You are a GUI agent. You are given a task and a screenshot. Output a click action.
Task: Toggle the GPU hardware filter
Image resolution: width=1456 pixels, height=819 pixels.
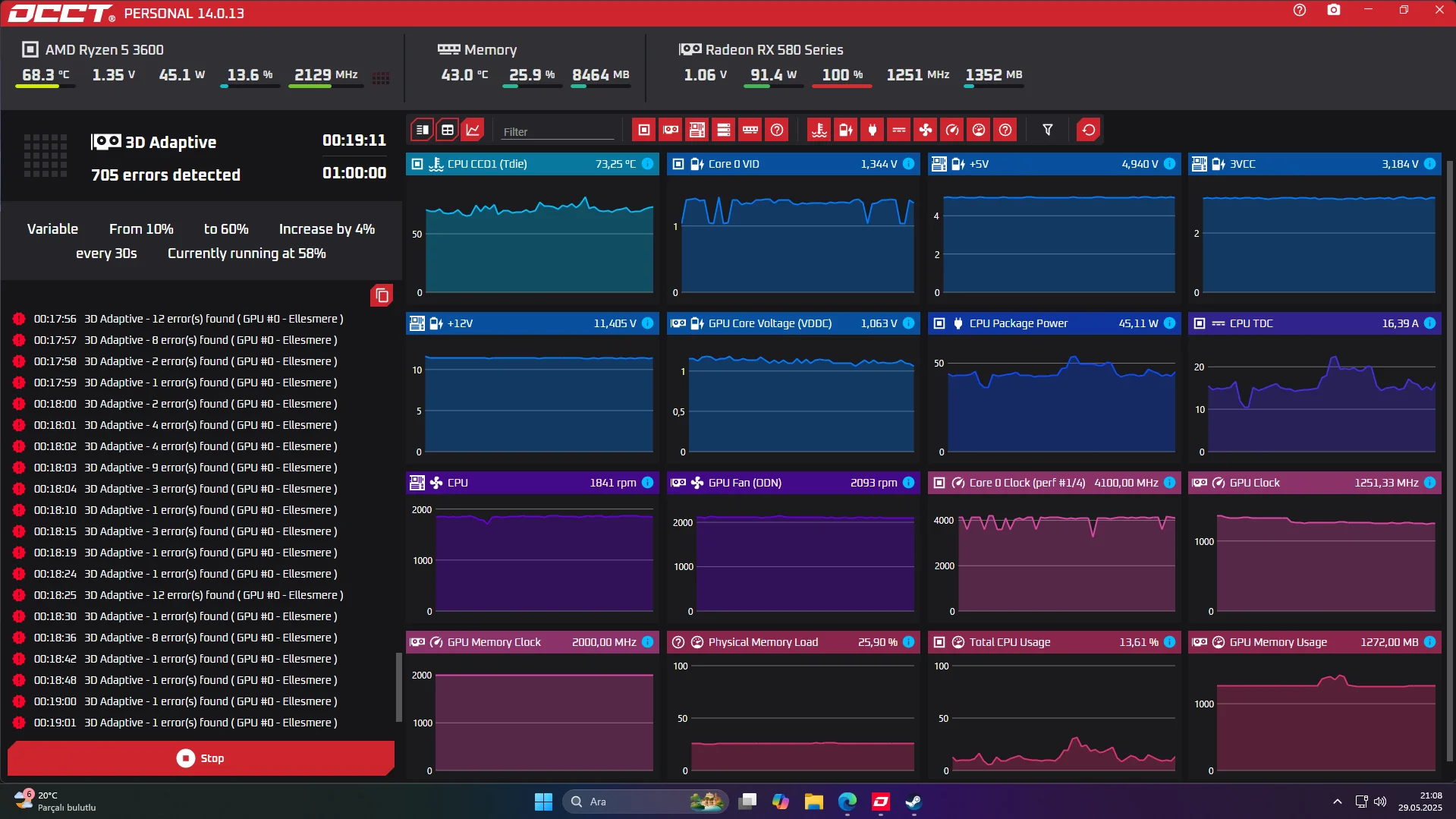671,130
